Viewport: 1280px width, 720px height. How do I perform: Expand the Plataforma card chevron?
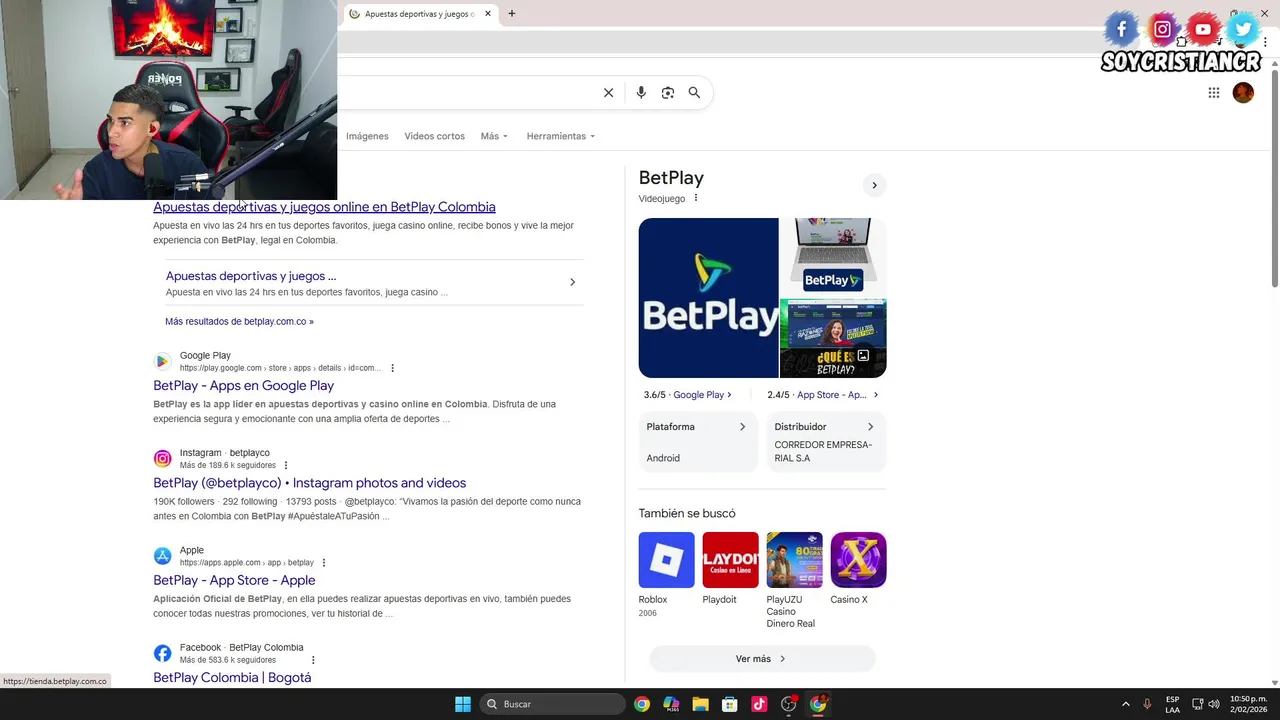click(742, 427)
